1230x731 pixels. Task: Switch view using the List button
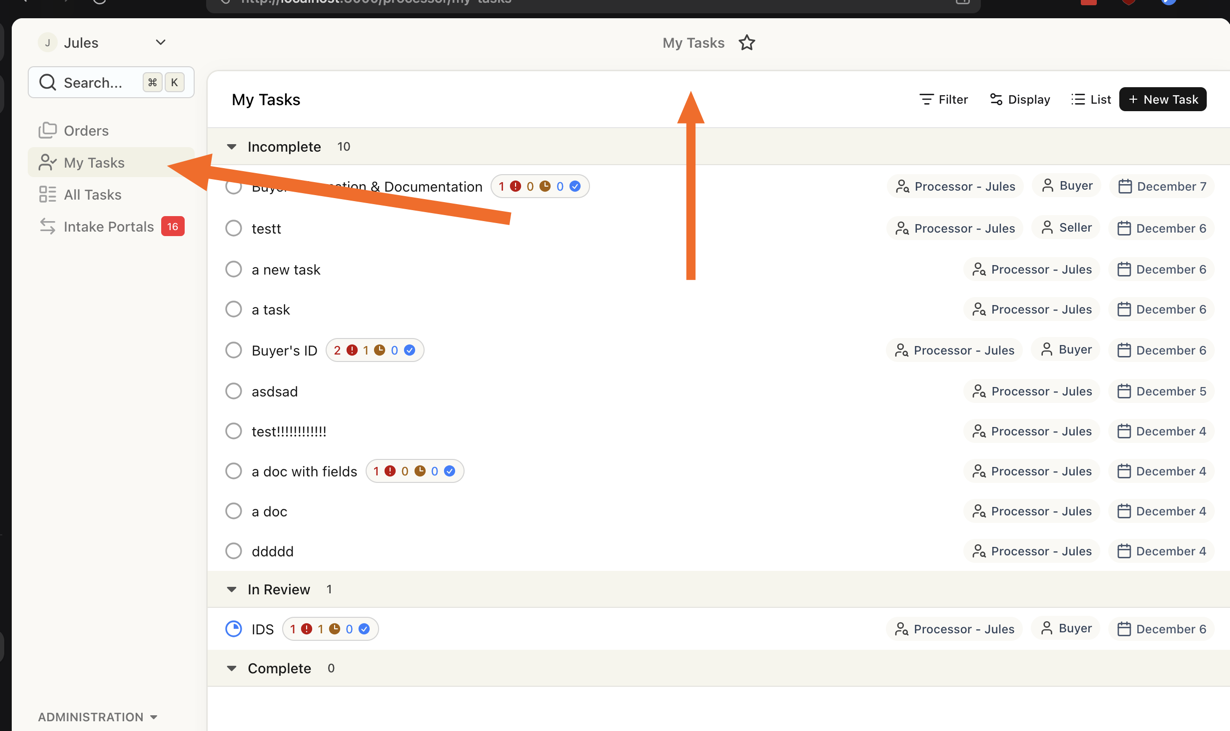pyautogui.click(x=1091, y=100)
